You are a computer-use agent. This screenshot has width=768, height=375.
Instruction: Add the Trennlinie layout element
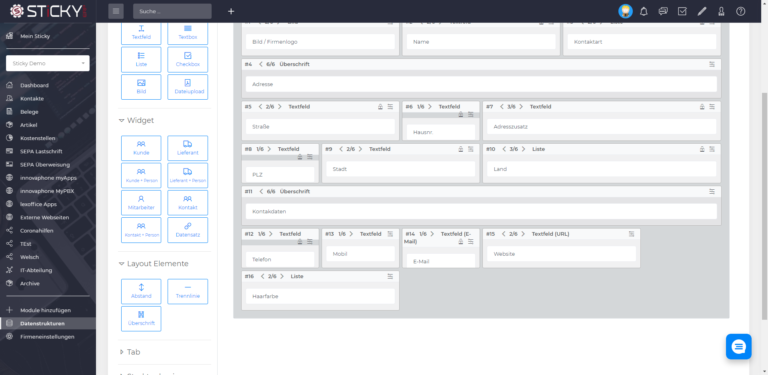pos(188,291)
